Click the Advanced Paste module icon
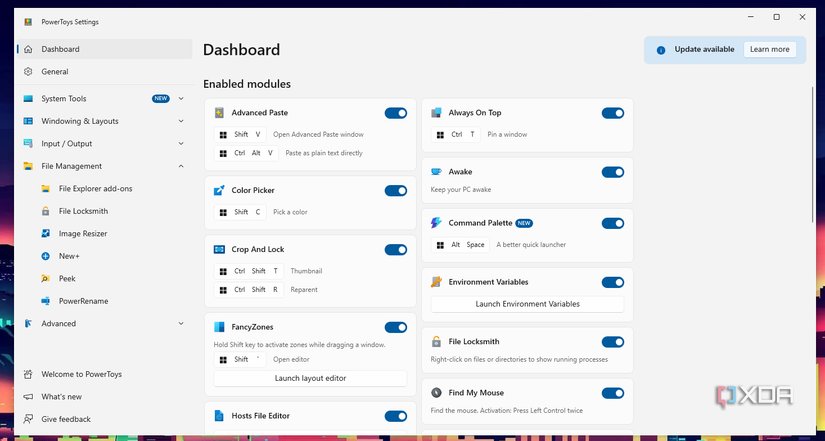Image resolution: width=825 pixels, height=441 pixels. [x=219, y=113]
